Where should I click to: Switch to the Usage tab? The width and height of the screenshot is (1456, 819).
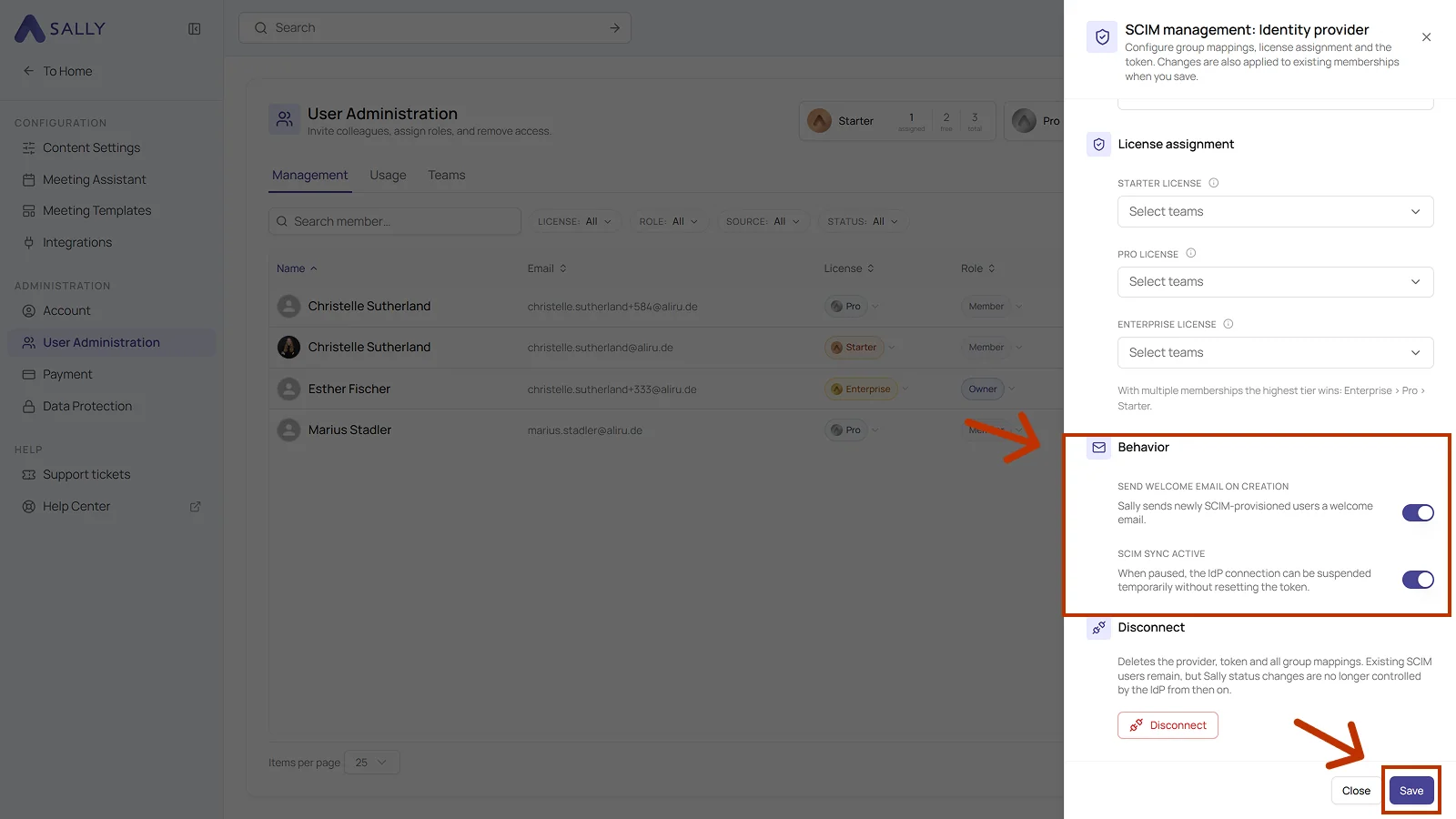388,175
